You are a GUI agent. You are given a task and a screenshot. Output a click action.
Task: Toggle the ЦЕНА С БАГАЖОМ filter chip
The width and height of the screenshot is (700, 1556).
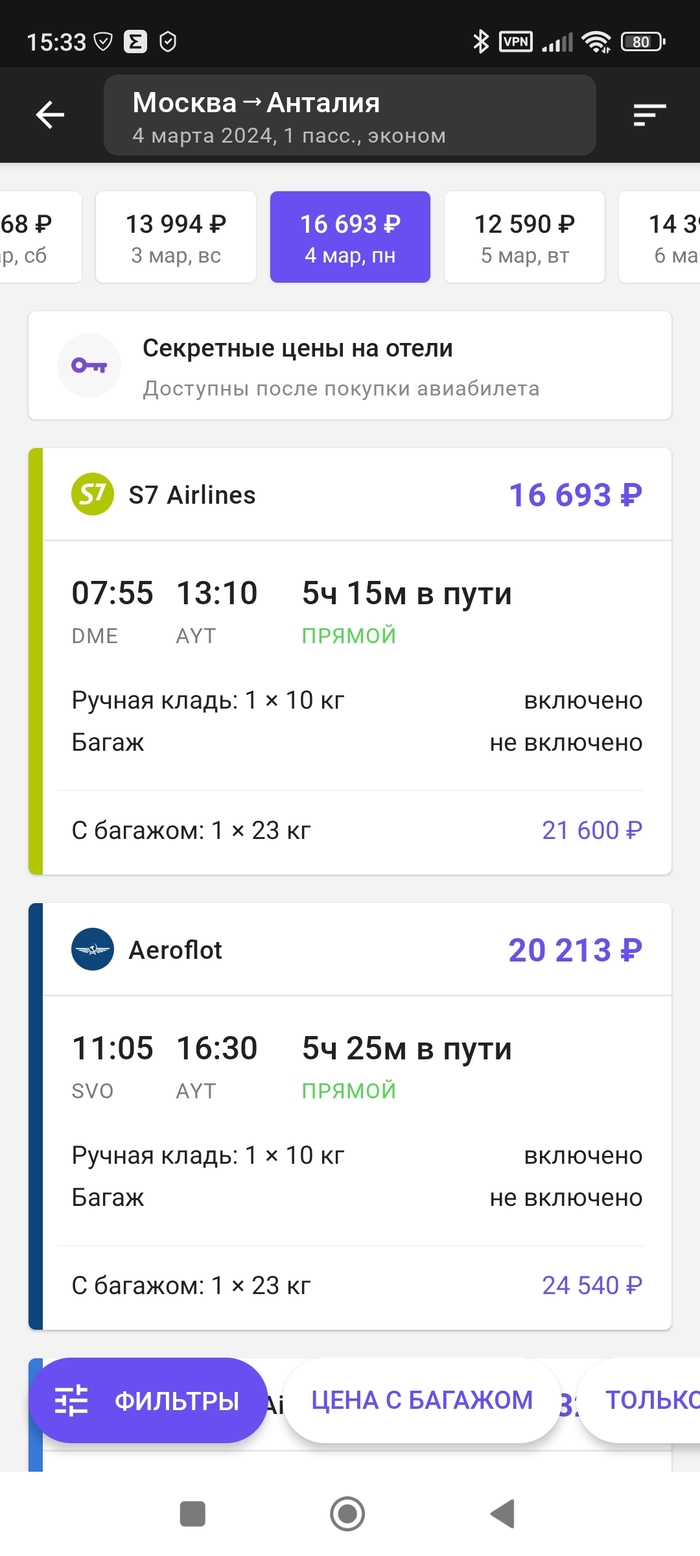[421, 1400]
